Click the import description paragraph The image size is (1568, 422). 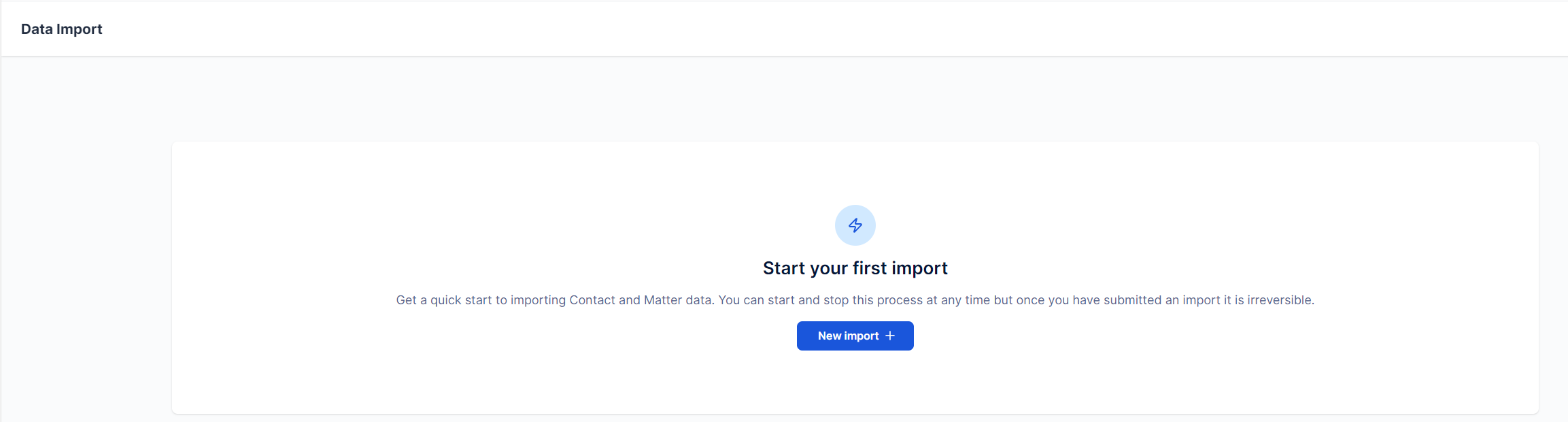click(855, 300)
